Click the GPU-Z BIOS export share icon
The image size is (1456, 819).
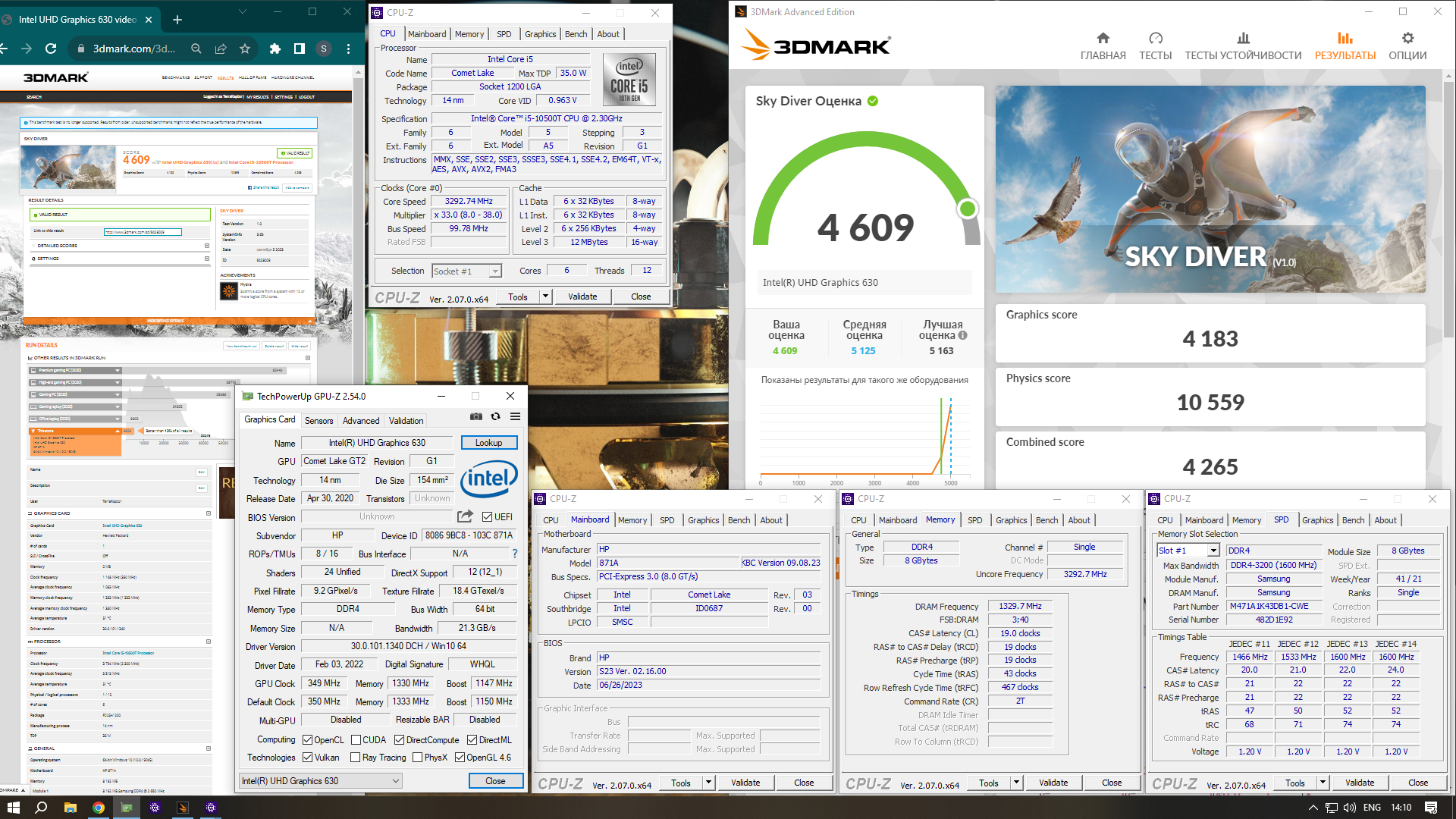pyautogui.click(x=465, y=516)
